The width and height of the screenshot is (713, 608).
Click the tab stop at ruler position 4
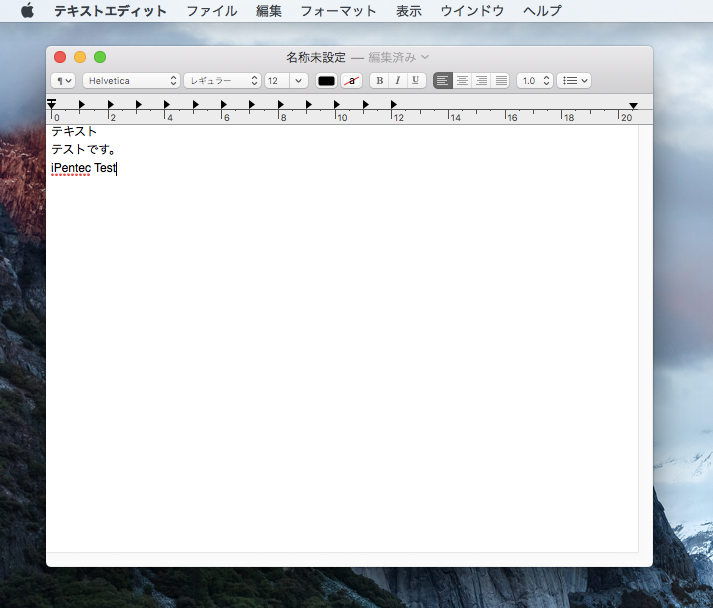166,105
